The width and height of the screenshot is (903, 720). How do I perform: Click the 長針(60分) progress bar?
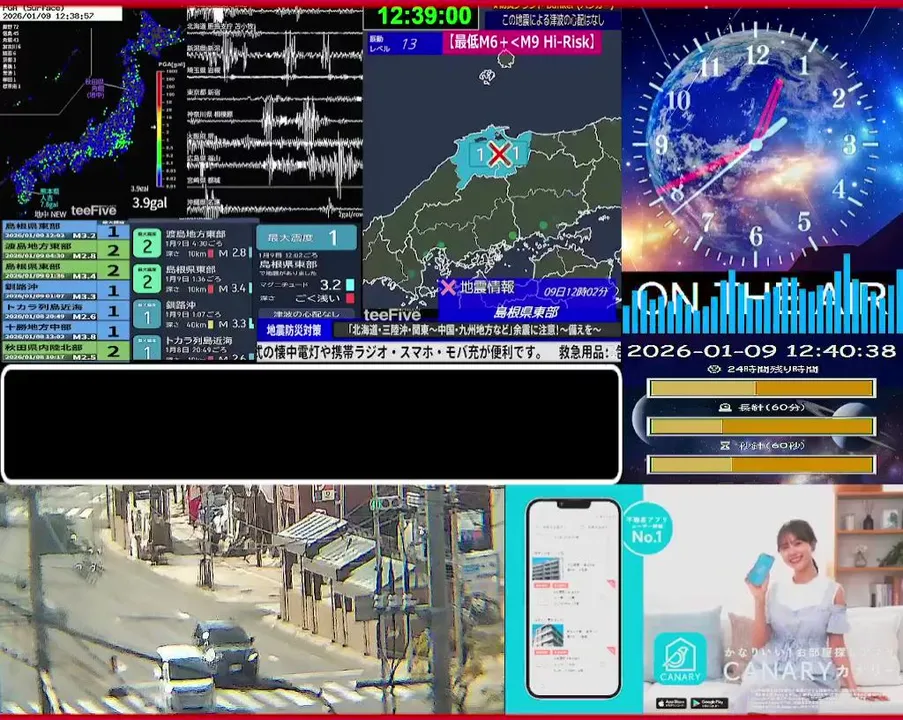(x=761, y=426)
